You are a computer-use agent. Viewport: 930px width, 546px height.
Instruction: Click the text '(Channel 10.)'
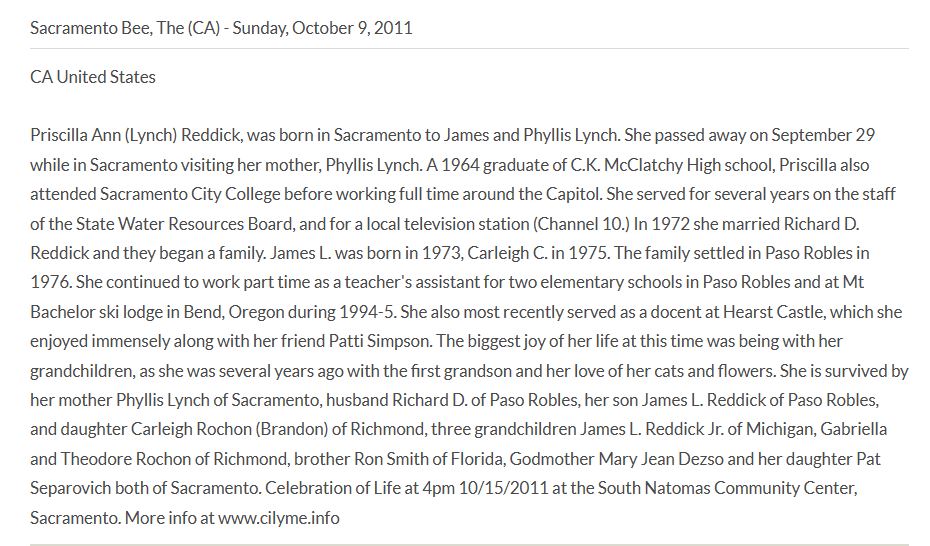[581, 224]
